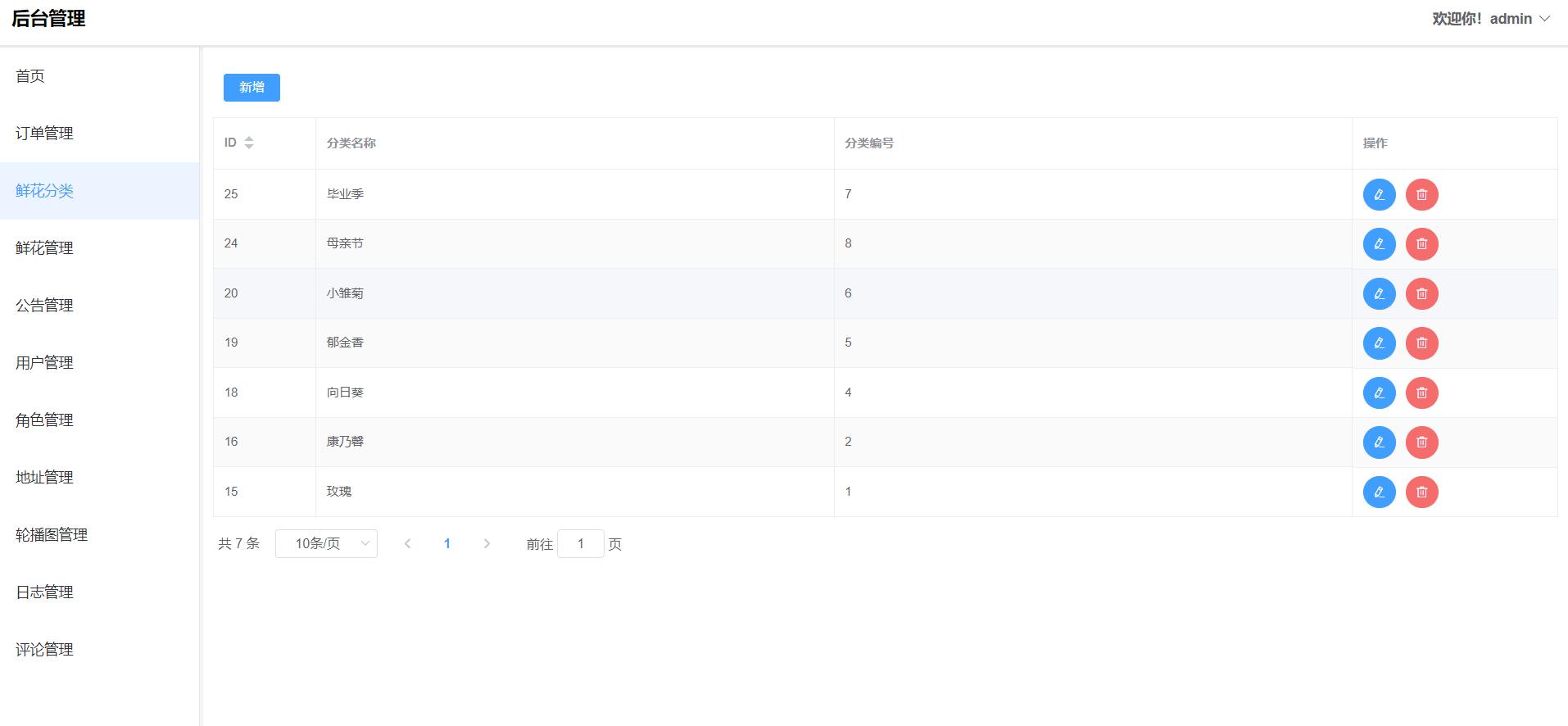1568x726 pixels.
Task: Select the 康乃馨 name cell
Action: coord(574,442)
